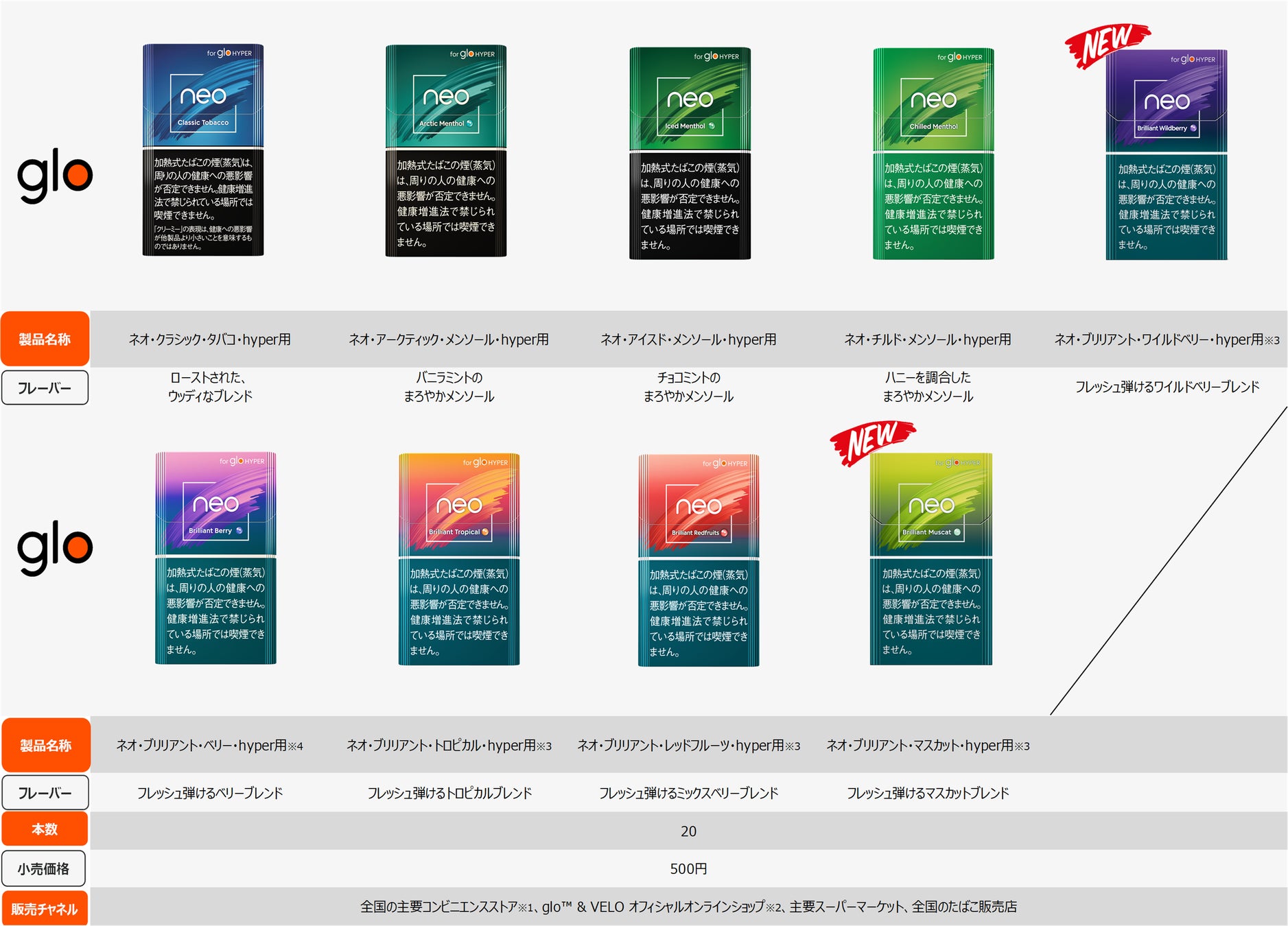Click flavor text フレッシュ弾けるマスカットブレンド
The width and height of the screenshot is (1288, 926).
click(928, 793)
